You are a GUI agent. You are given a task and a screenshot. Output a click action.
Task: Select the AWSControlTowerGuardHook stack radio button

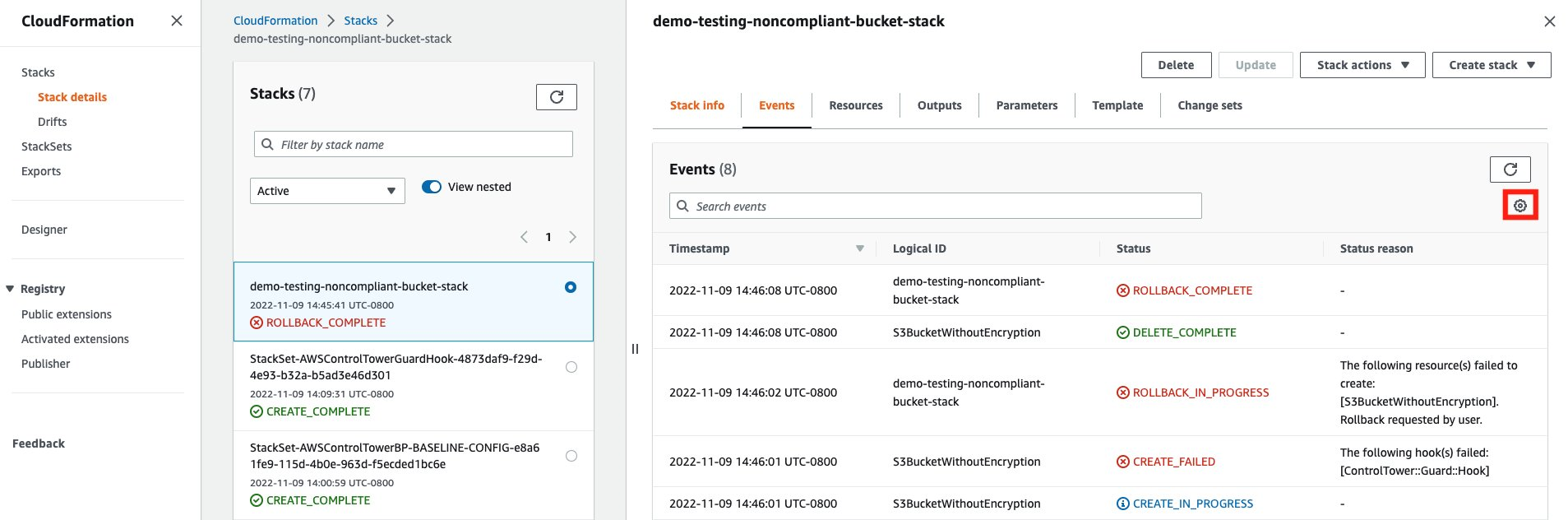[x=571, y=367]
